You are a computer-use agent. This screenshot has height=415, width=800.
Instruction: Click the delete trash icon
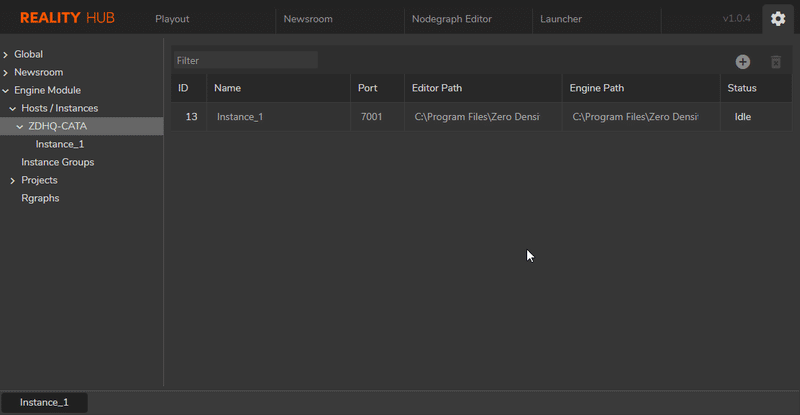(x=776, y=62)
